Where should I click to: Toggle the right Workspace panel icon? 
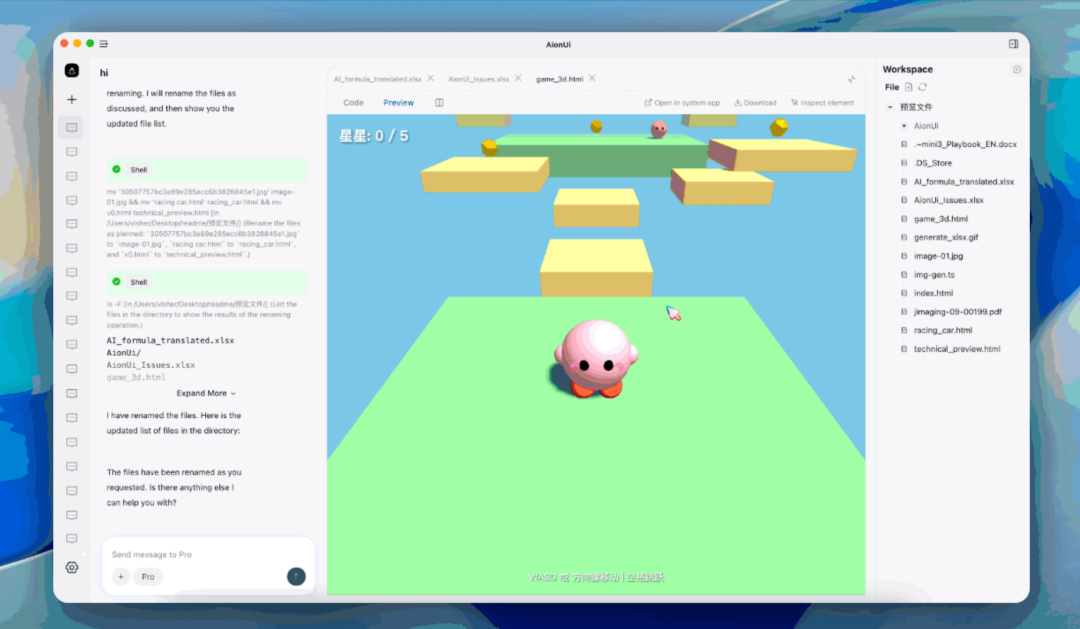click(x=1013, y=44)
